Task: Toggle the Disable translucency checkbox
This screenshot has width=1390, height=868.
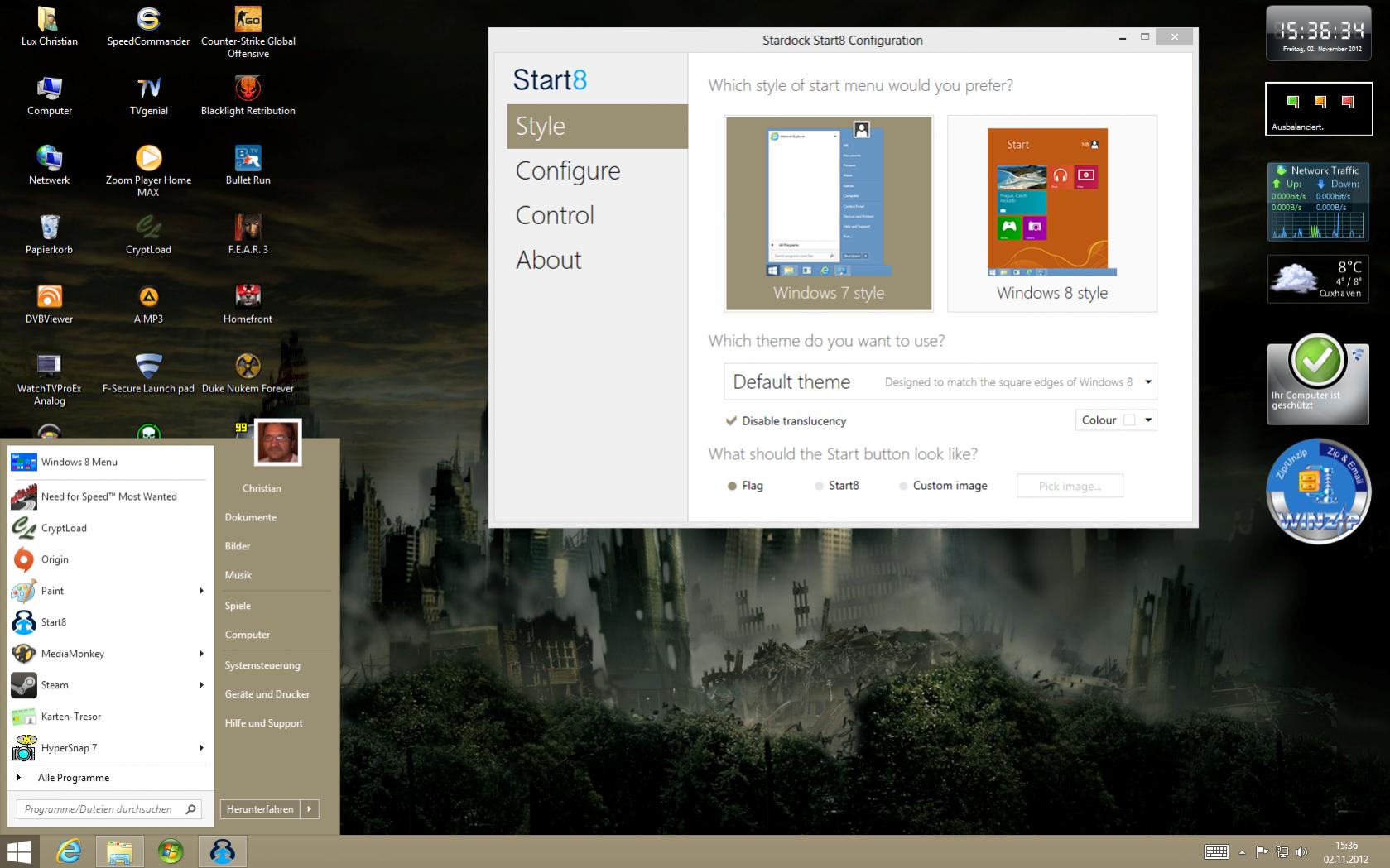Action: (x=731, y=420)
